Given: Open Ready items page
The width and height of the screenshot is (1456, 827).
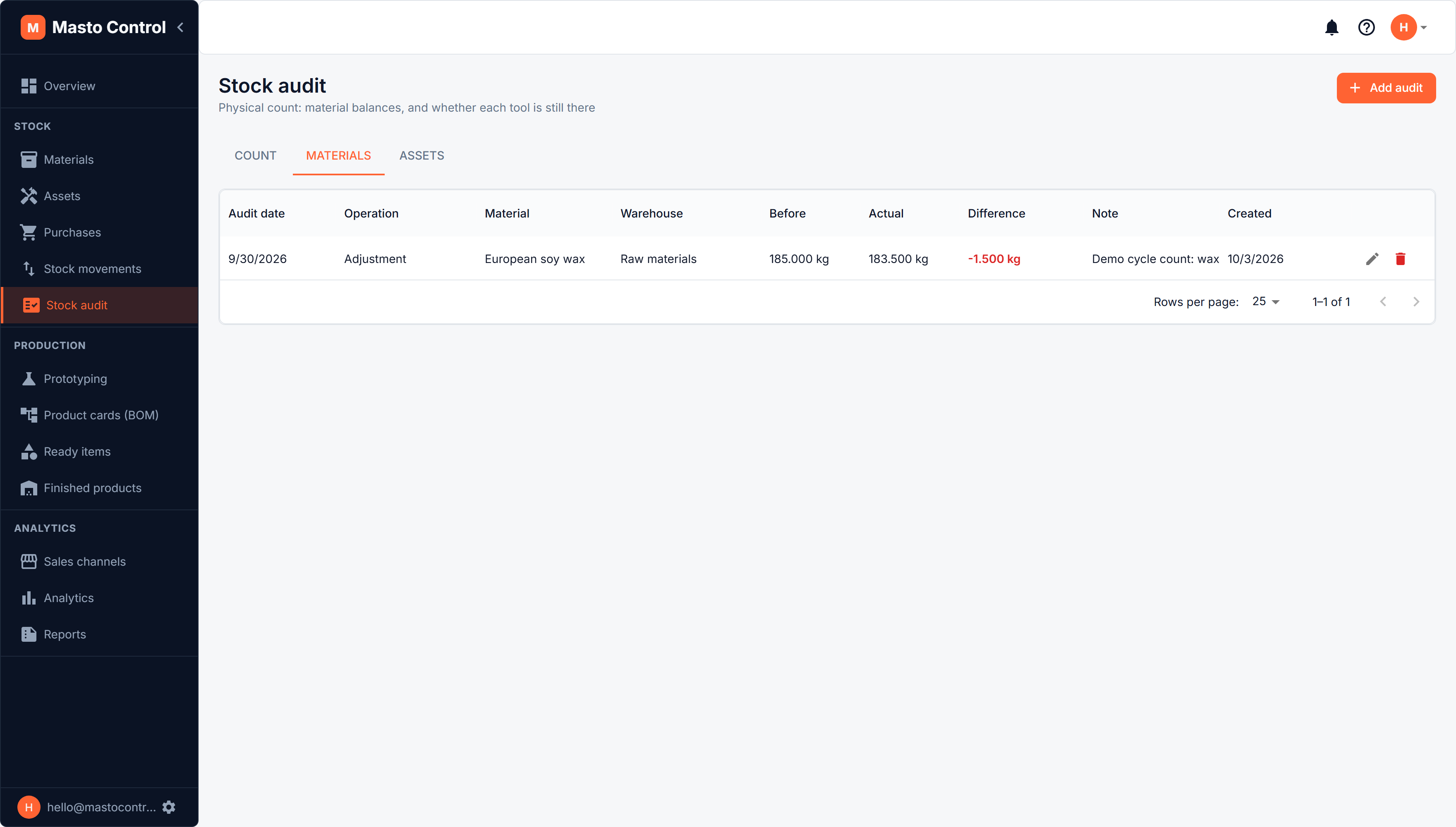Looking at the screenshot, I should 99,452.
